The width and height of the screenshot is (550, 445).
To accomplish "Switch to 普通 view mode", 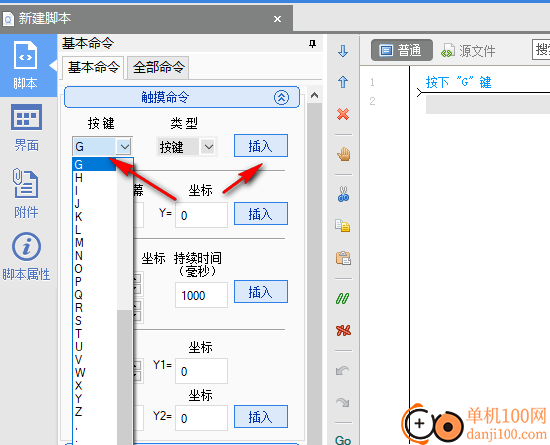I will click(x=402, y=50).
